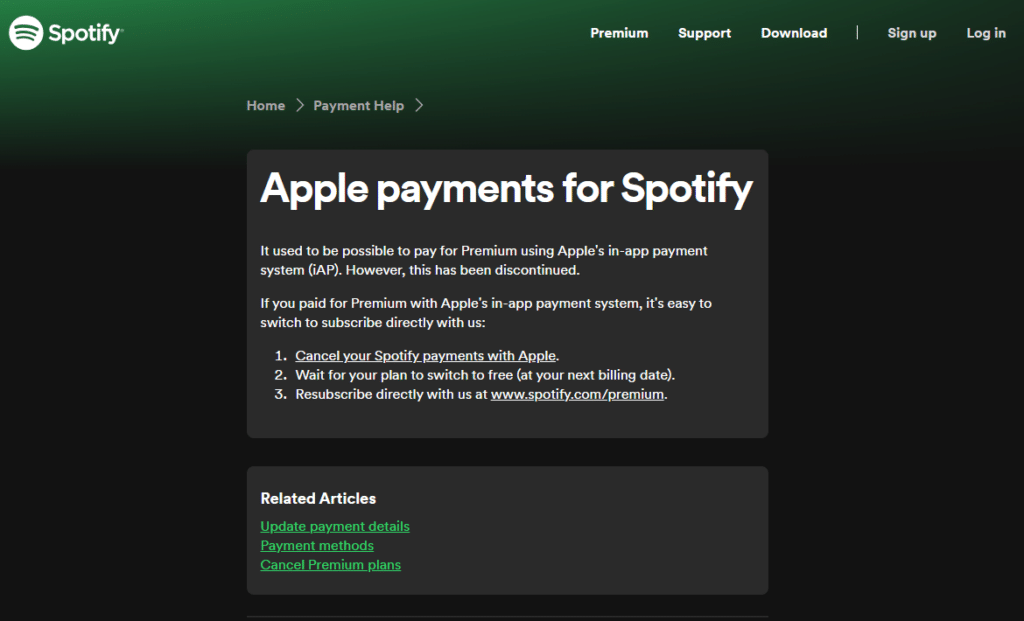Go to the Download page
This screenshot has height=621, width=1024.
tap(793, 33)
